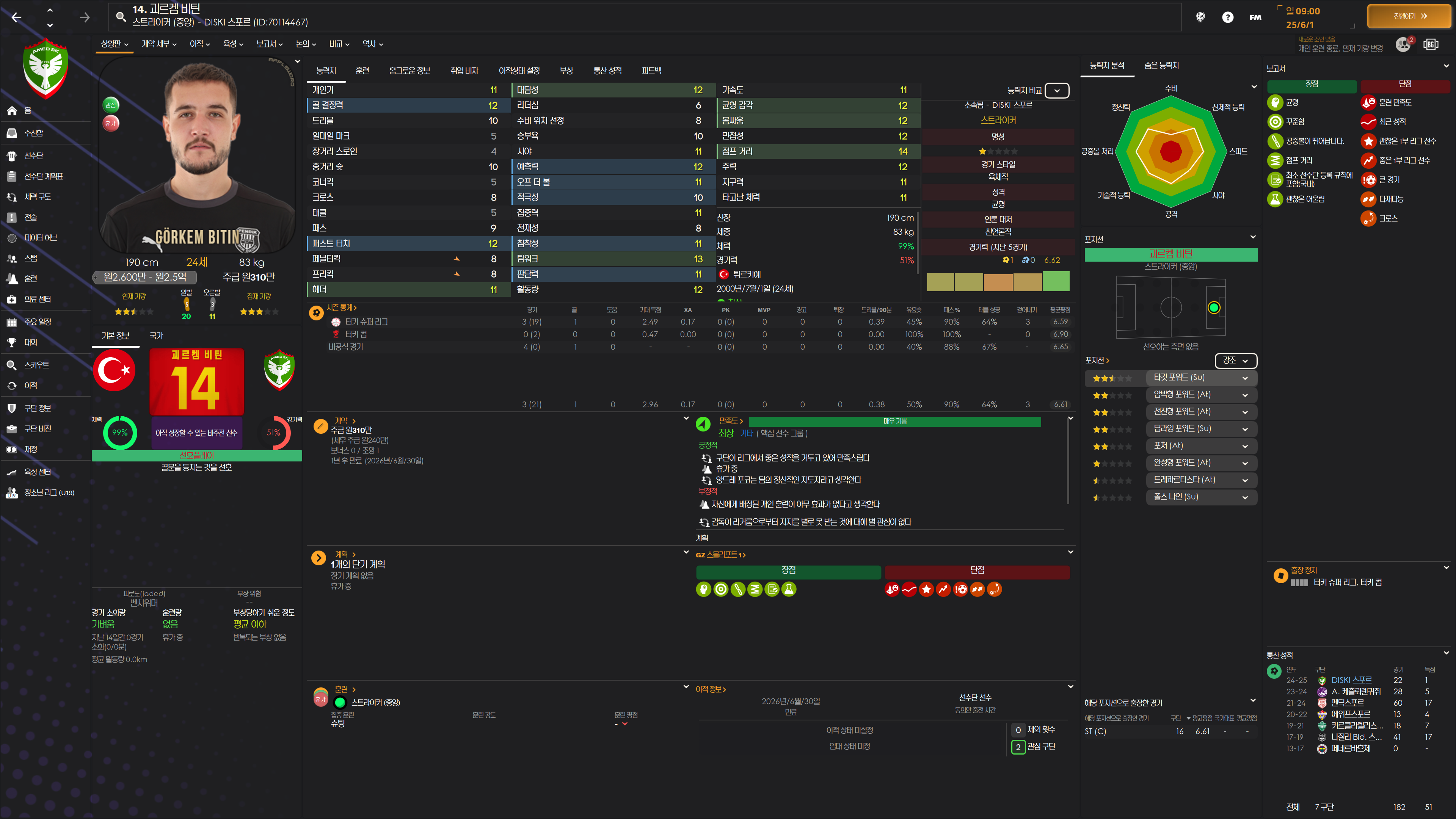Switch to the 훈련 tab

coord(362,71)
